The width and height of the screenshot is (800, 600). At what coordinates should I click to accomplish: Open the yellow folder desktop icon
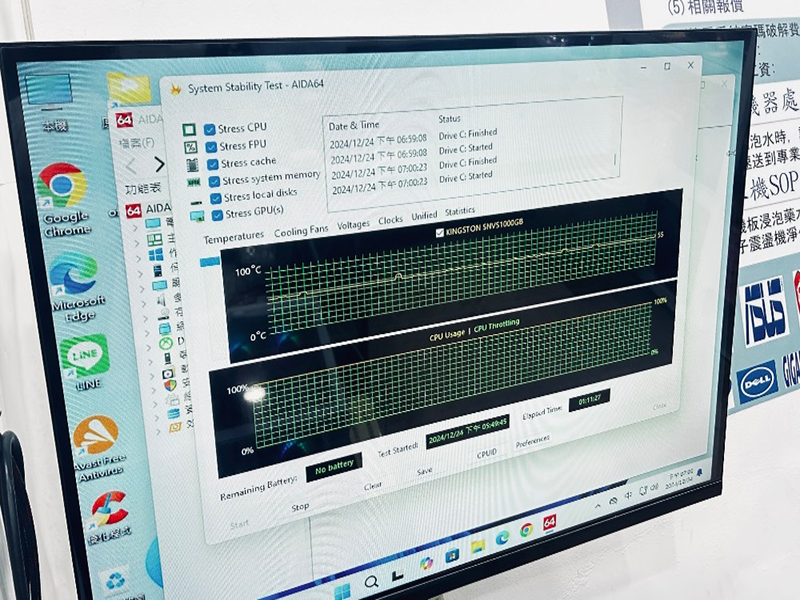click(x=129, y=88)
